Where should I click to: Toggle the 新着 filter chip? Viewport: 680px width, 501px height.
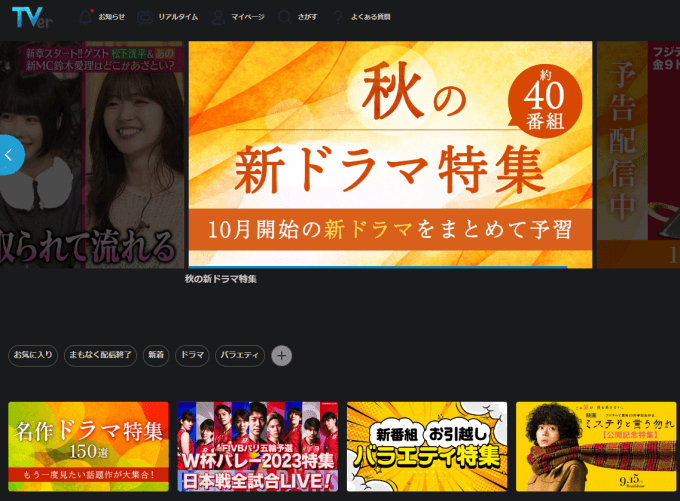click(155, 355)
